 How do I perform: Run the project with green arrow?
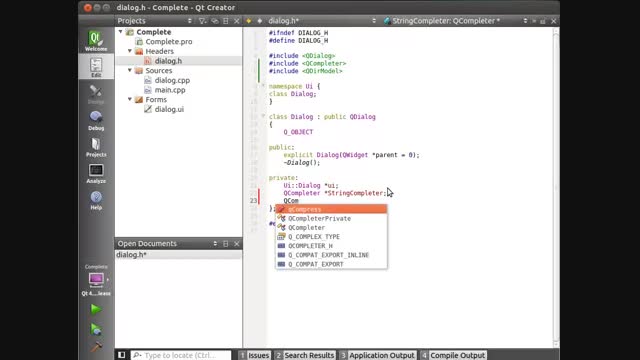tap(96, 309)
